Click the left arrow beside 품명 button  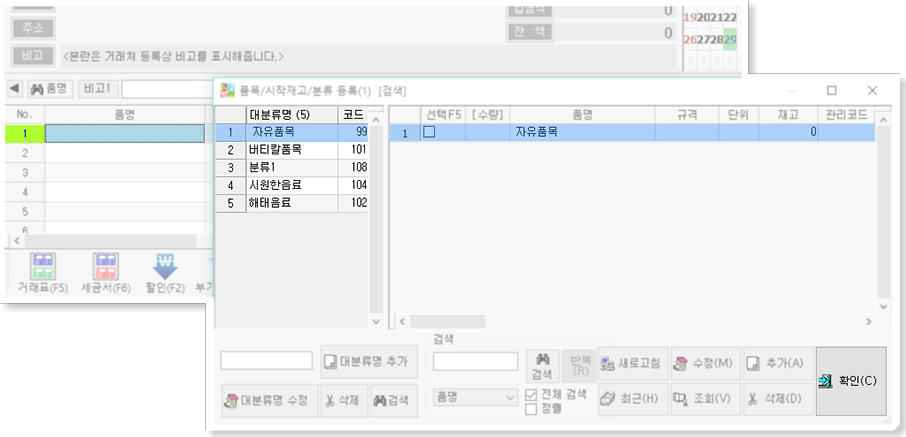point(14,89)
